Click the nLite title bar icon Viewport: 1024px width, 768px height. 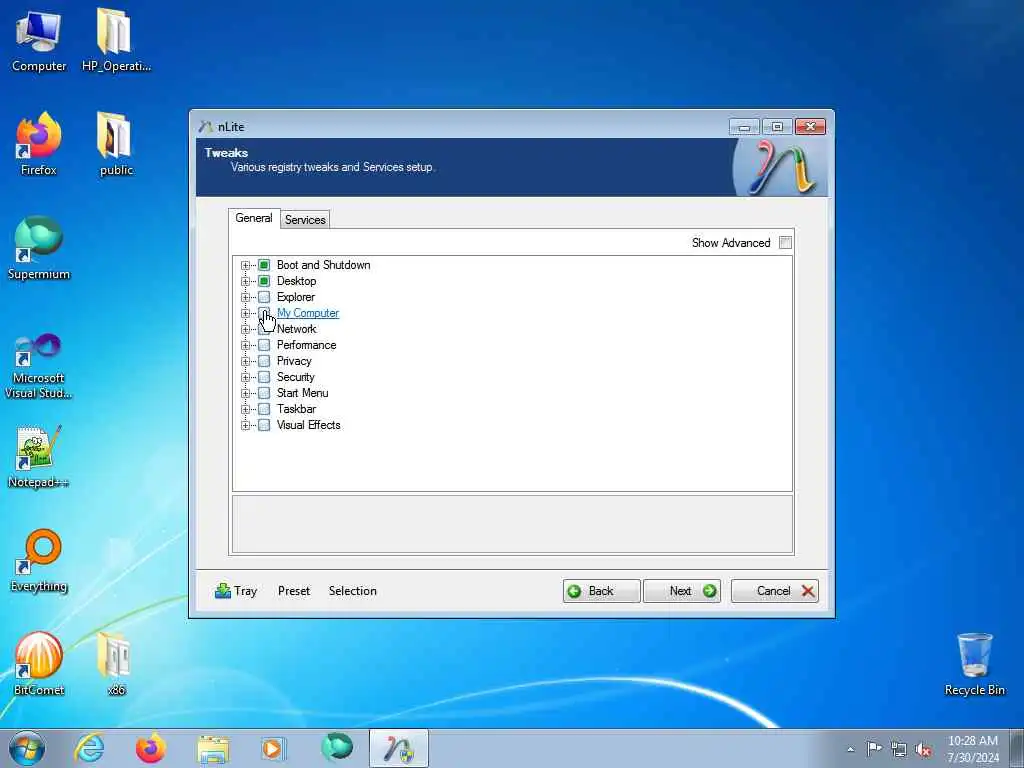click(206, 127)
